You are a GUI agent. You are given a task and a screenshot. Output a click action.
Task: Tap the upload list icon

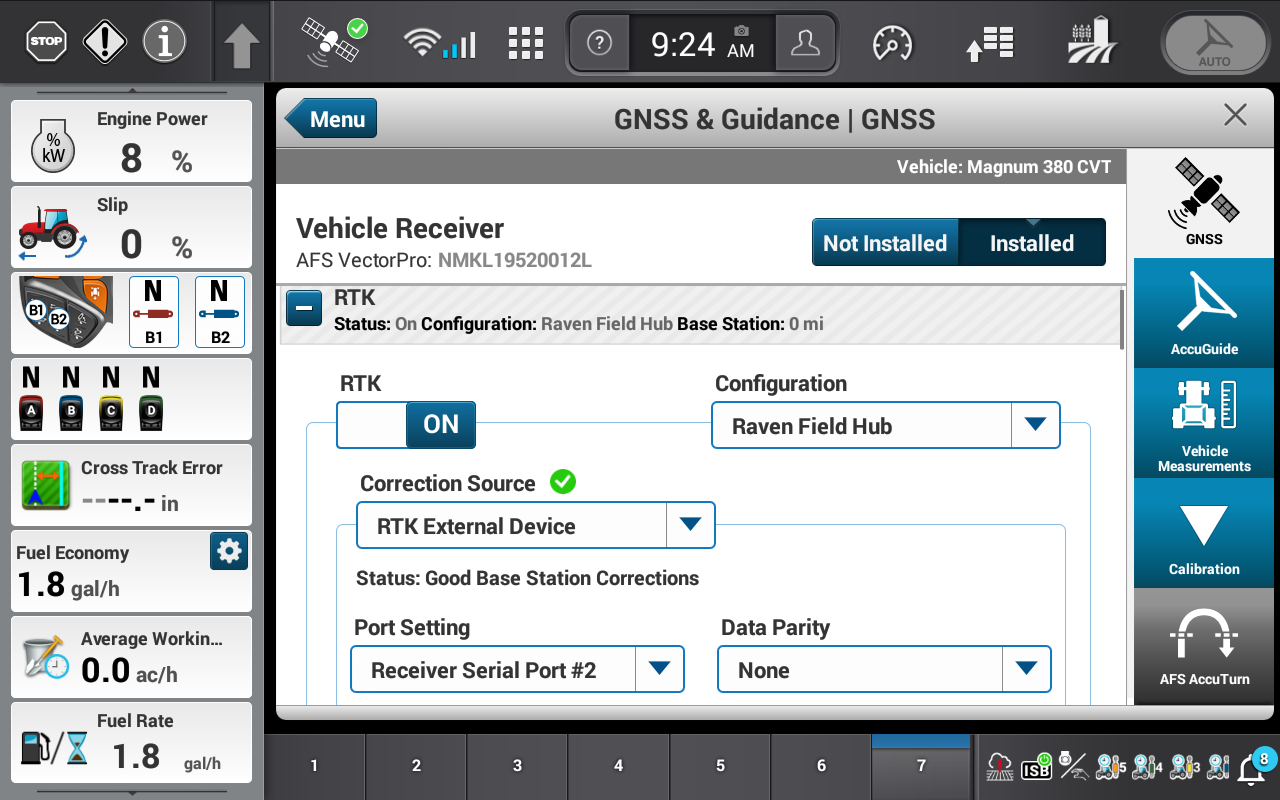[990, 43]
